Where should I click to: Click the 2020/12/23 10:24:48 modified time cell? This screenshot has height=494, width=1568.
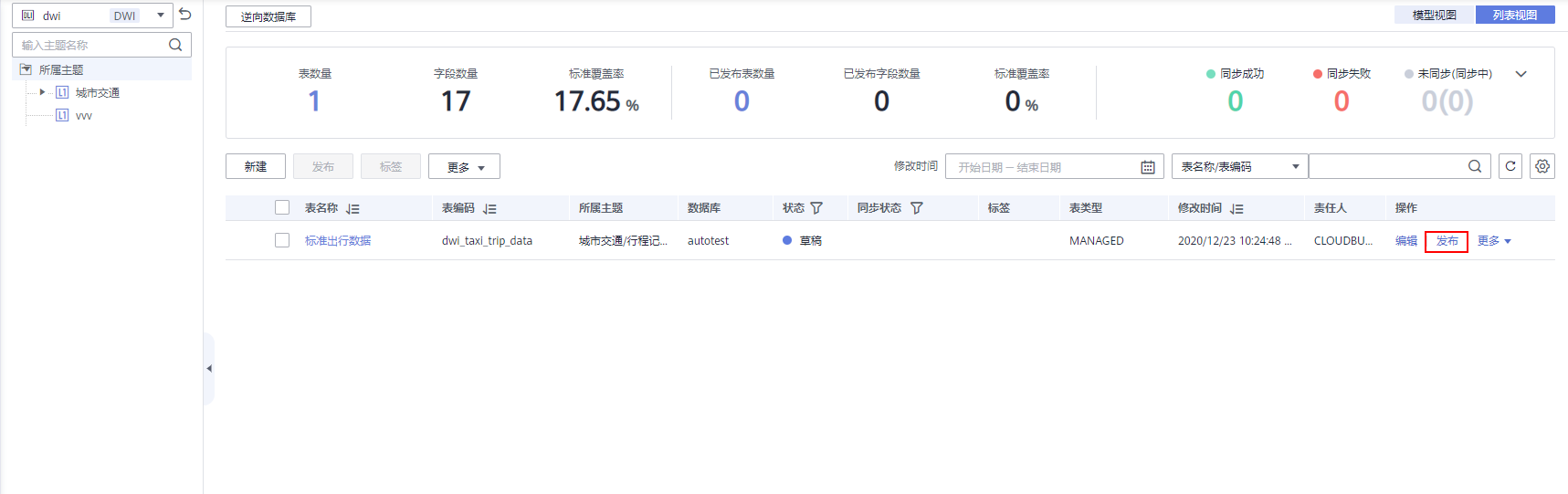click(x=1235, y=241)
